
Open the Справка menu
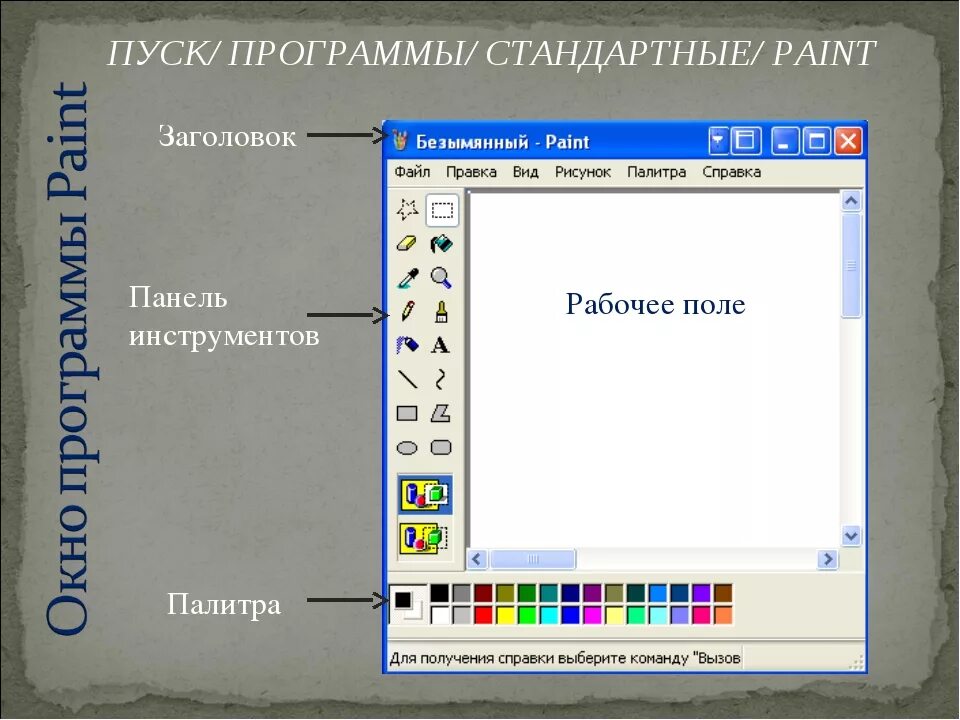tap(732, 172)
